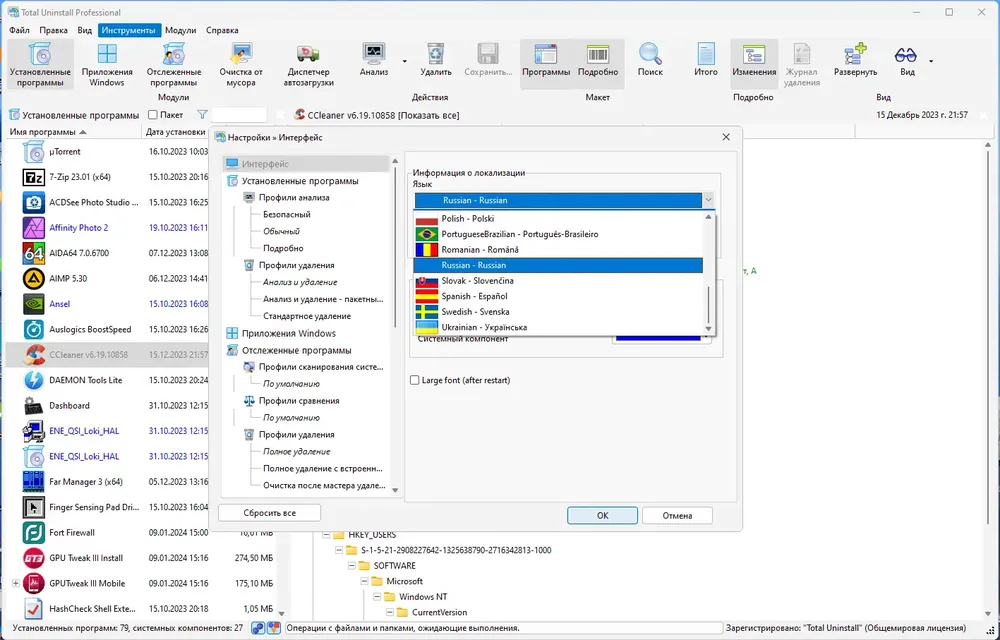Image resolution: width=1000 pixels, height=640 pixels.
Task: Open Очистка от мусора tool
Action: 241,64
